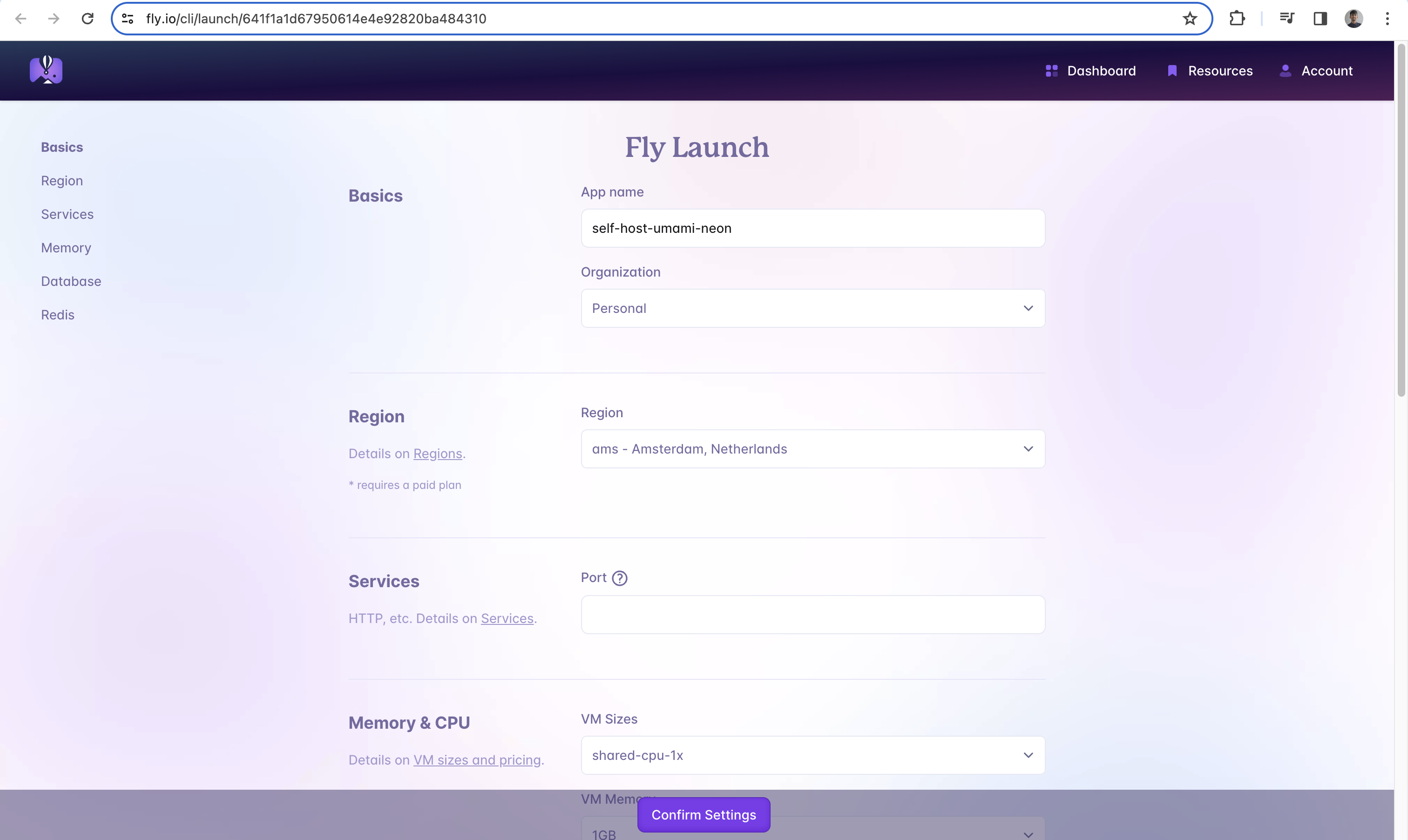This screenshot has height=840, width=1408.
Task: Click into the App name field
Action: coord(812,228)
